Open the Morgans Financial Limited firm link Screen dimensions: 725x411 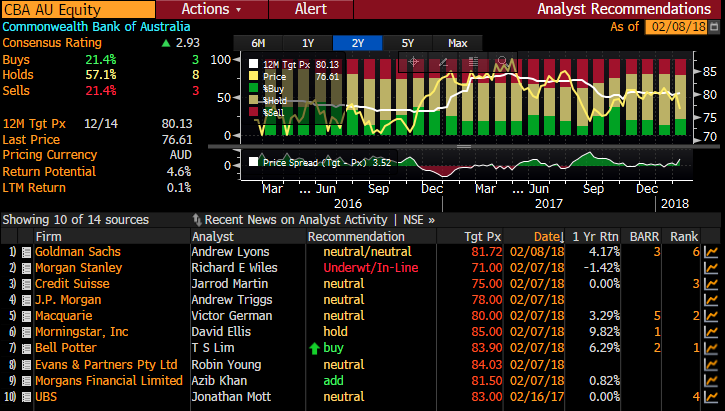tap(109, 380)
